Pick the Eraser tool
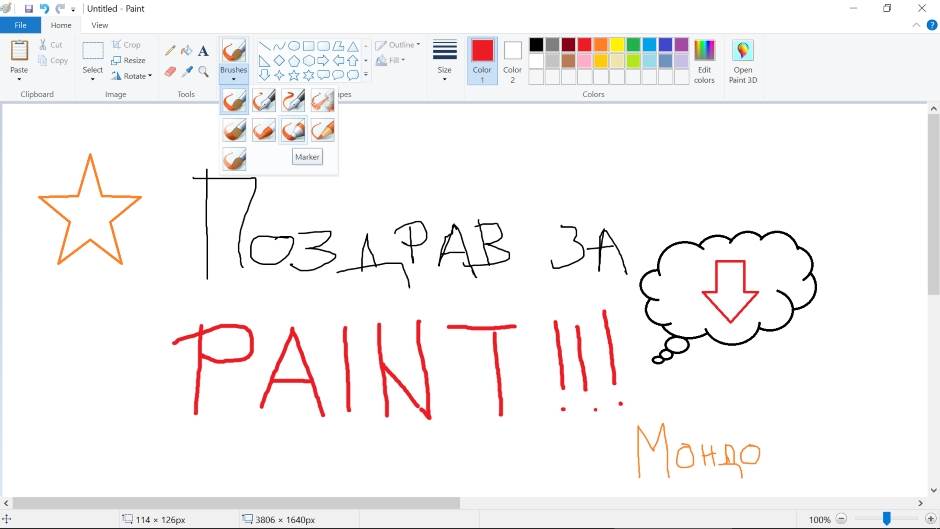This screenshot has width=940, height=529. click(170, 71)
